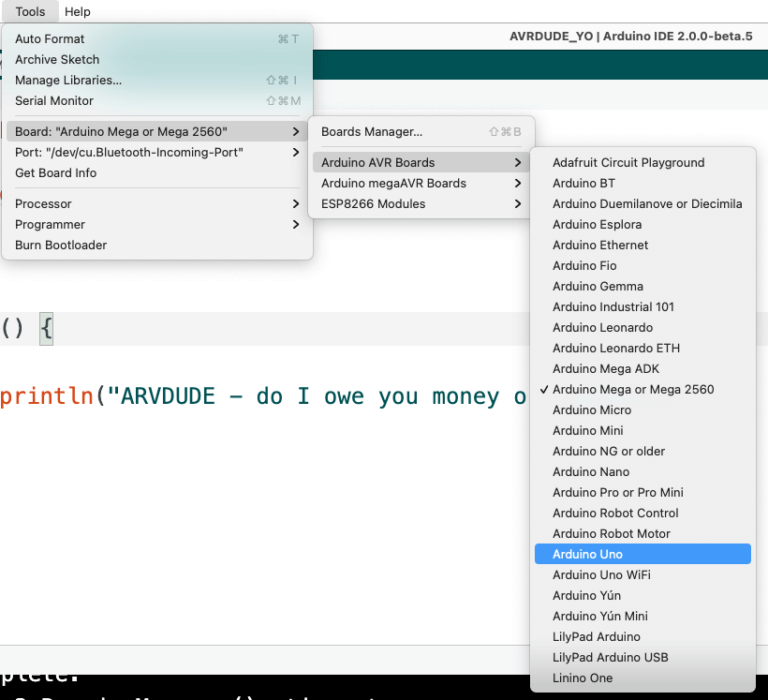This screenshot has width=768, height=700.
Task: Select Arduino Duemilanove or Diecimila
Action: (643, 203)
